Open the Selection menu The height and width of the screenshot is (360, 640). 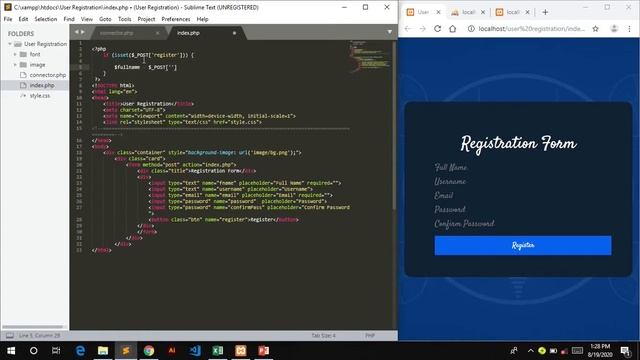pos(46,19)
